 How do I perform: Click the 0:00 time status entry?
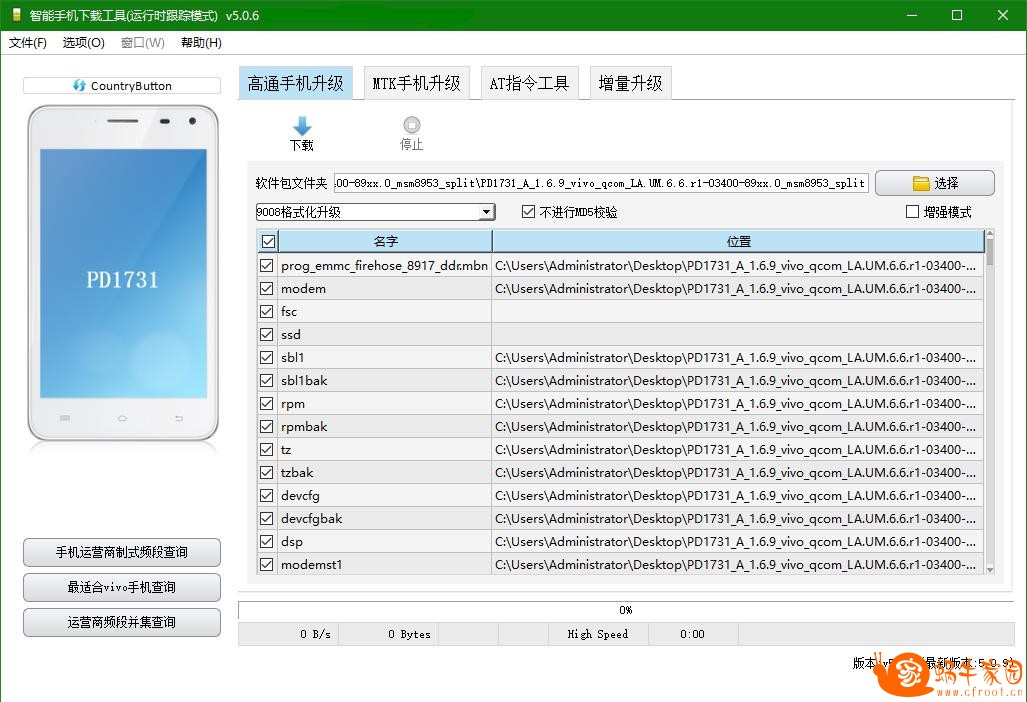point(693,634)
